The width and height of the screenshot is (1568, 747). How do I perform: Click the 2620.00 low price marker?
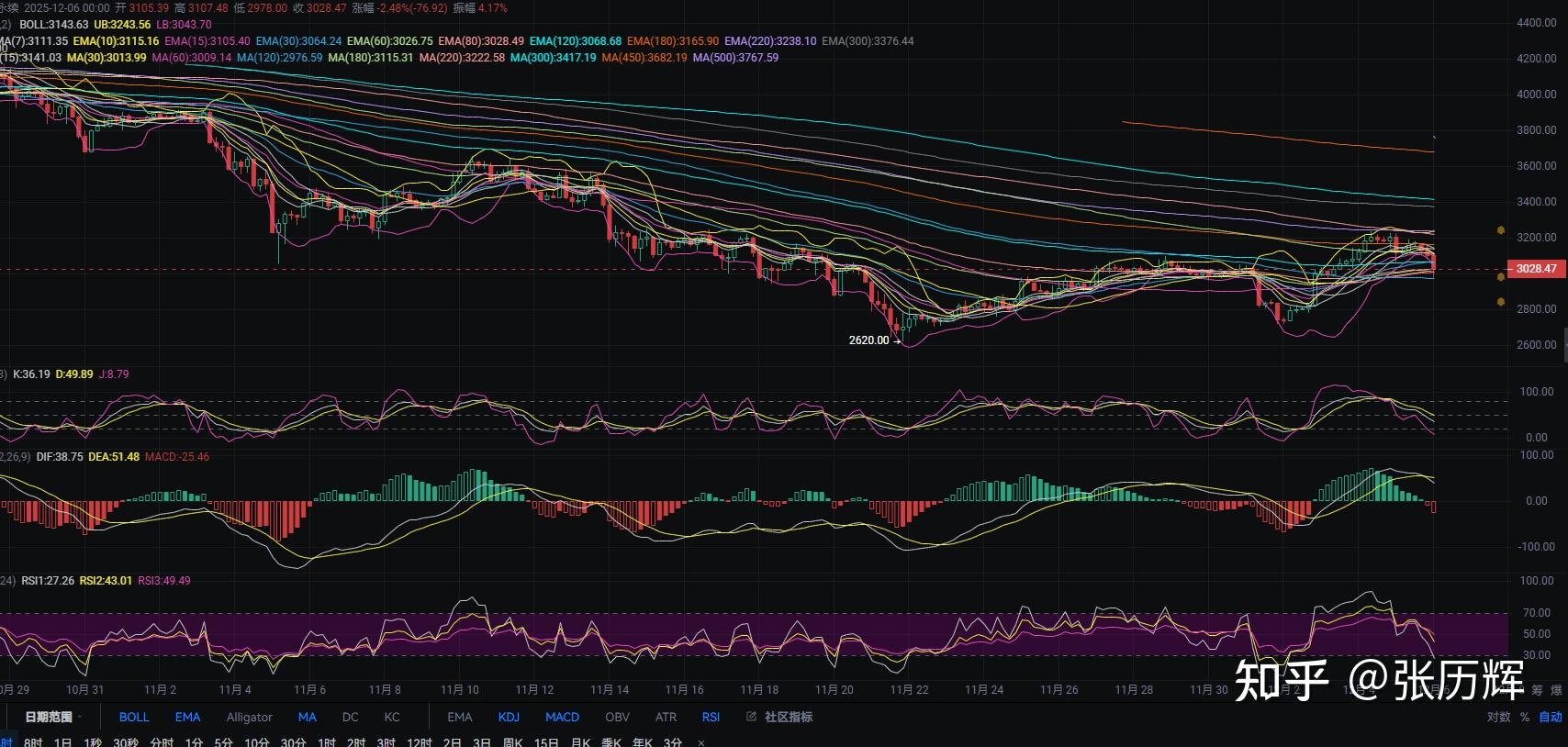tap(868, 340)
